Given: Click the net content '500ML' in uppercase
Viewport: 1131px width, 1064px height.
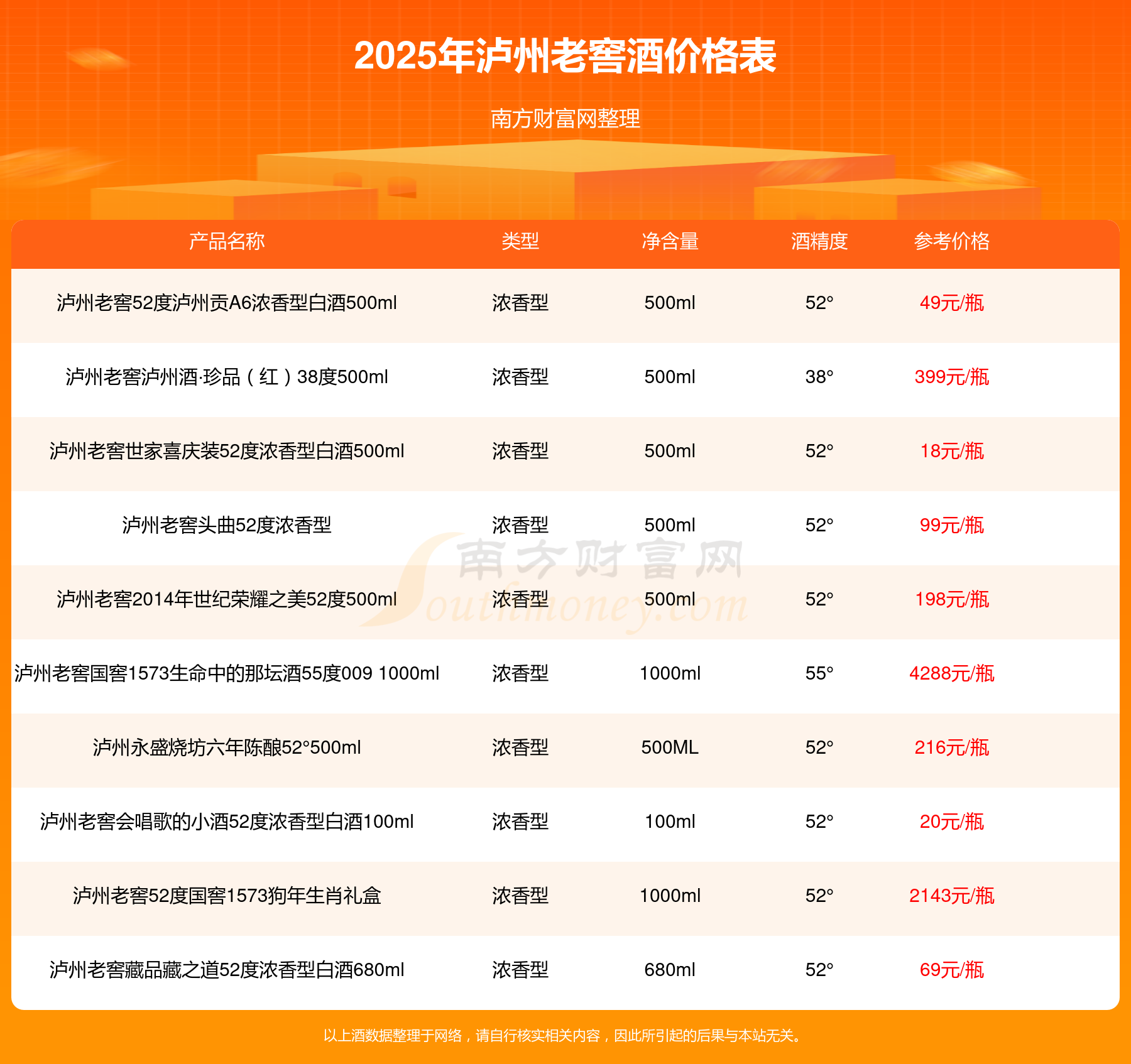Looking at the screenshot, I should [x=670, y=747].
